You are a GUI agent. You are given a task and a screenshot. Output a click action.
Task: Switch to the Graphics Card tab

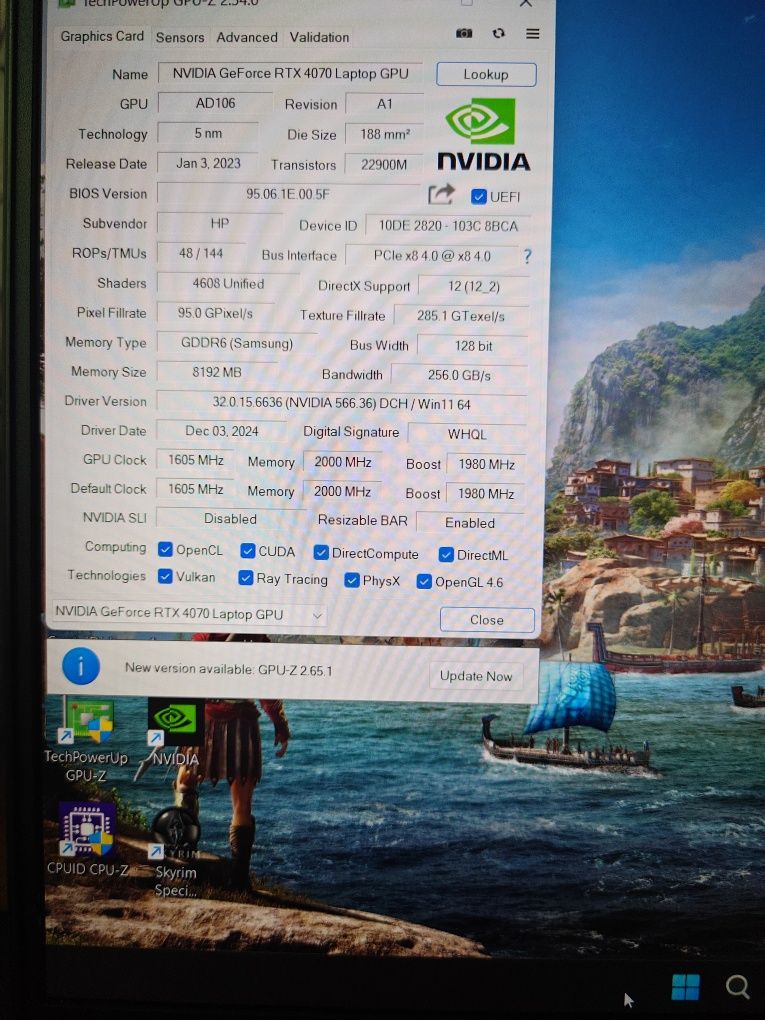click(102, 36)
